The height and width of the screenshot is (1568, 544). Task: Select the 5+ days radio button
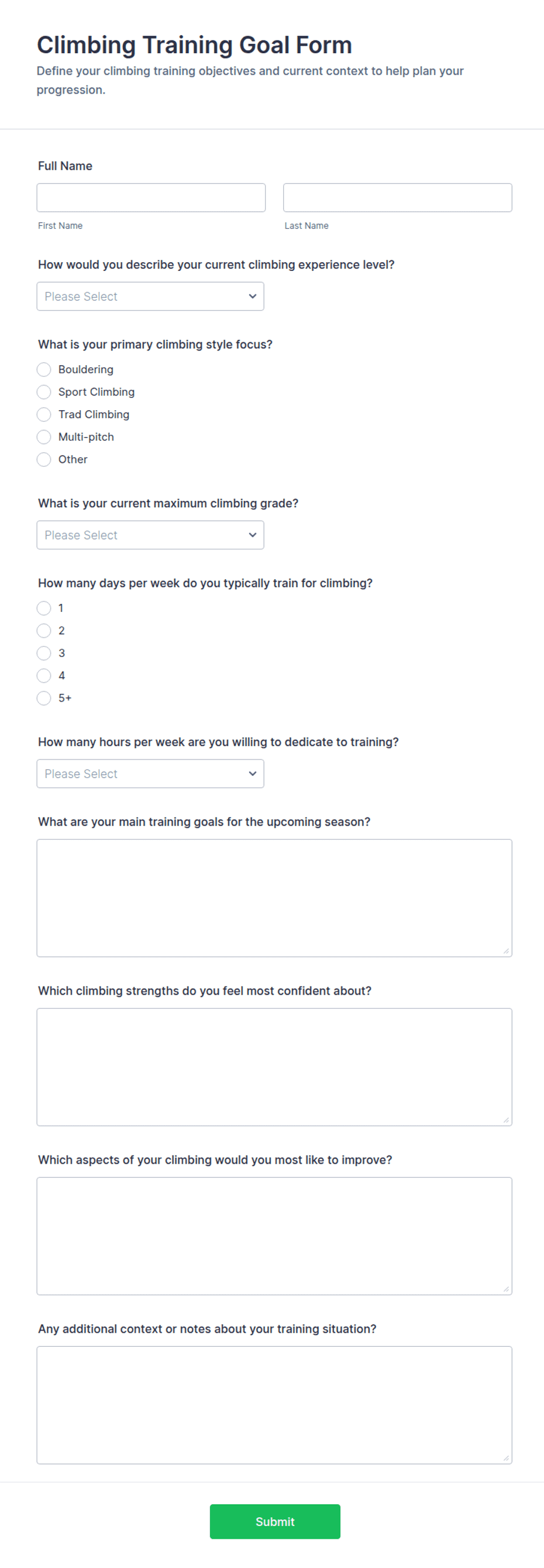(x=44, y=698)
